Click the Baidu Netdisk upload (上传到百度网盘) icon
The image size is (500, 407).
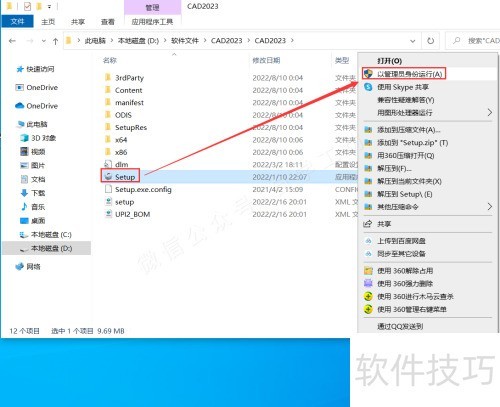(368, 241)
